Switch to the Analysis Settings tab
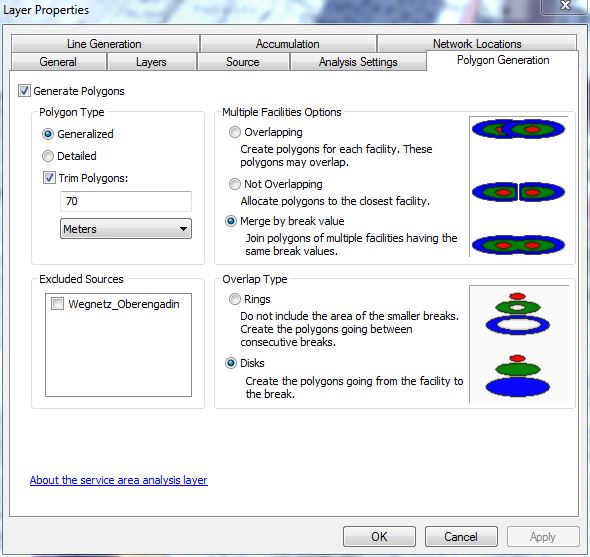The width and height of the screenshot is (590, 557). (358, 62)
